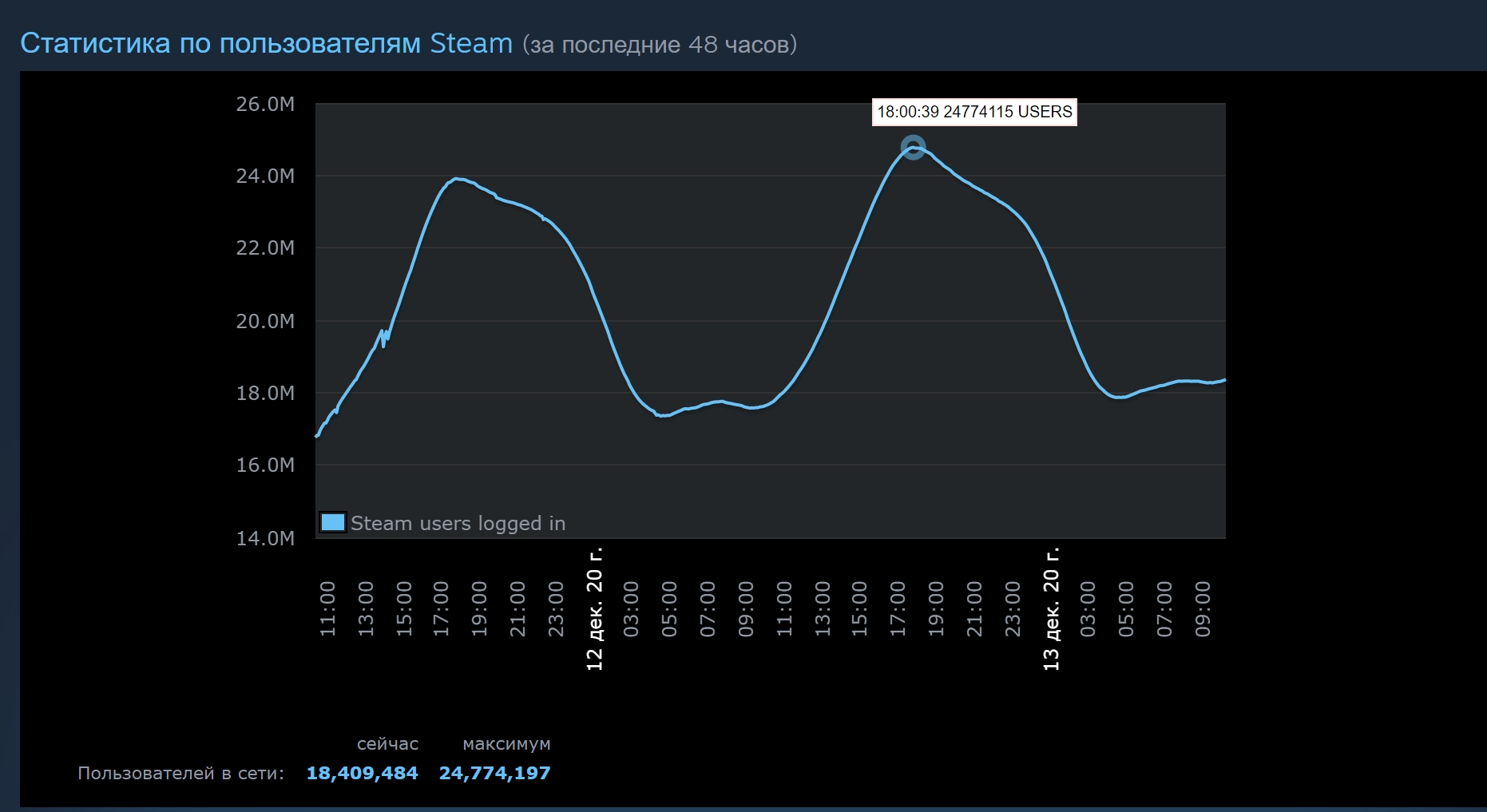
Task: Click the 20.0M y-axis label
Action: point(265,321)
